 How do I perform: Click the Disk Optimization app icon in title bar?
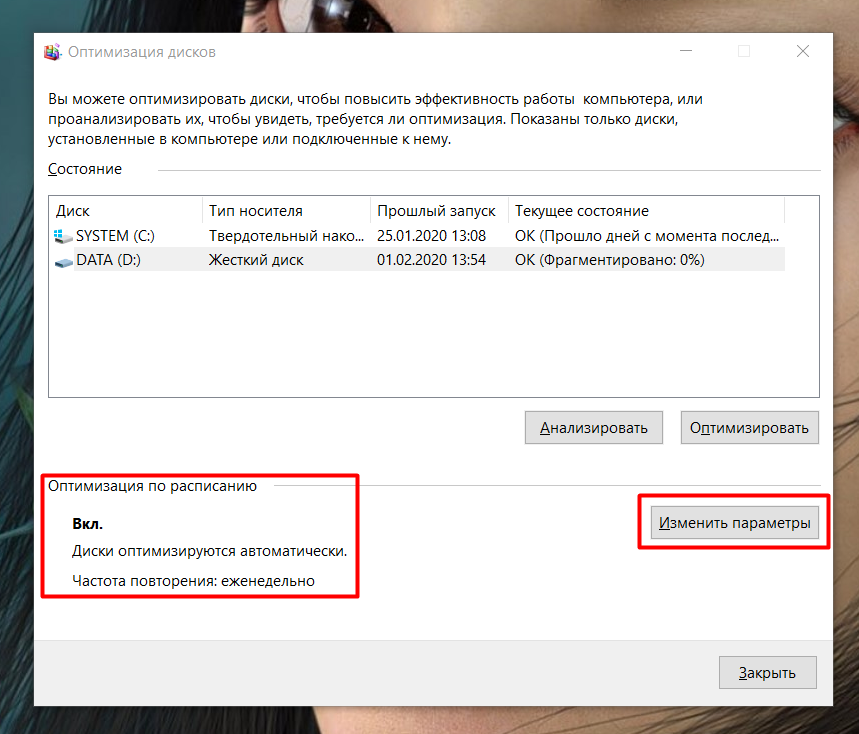[x=52, y=52]
